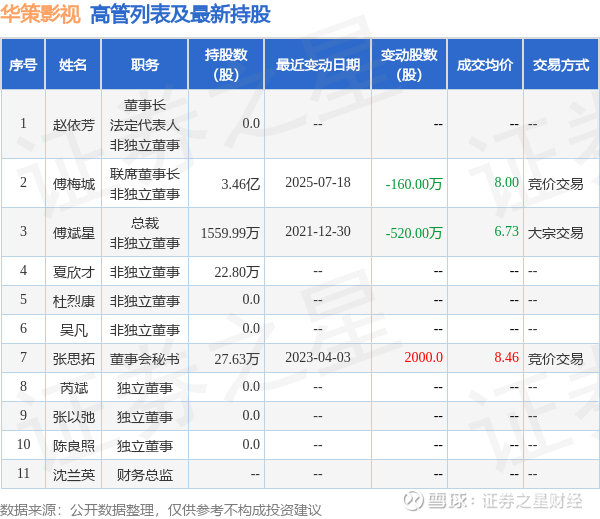
Task: Click the 8.46 average price
Action: pos(506,357)
